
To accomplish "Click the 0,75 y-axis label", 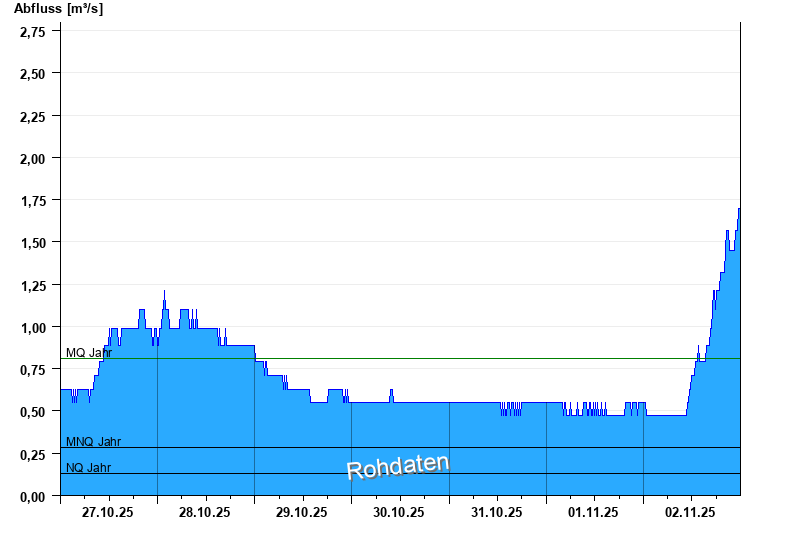I will [x=33, y=370].
